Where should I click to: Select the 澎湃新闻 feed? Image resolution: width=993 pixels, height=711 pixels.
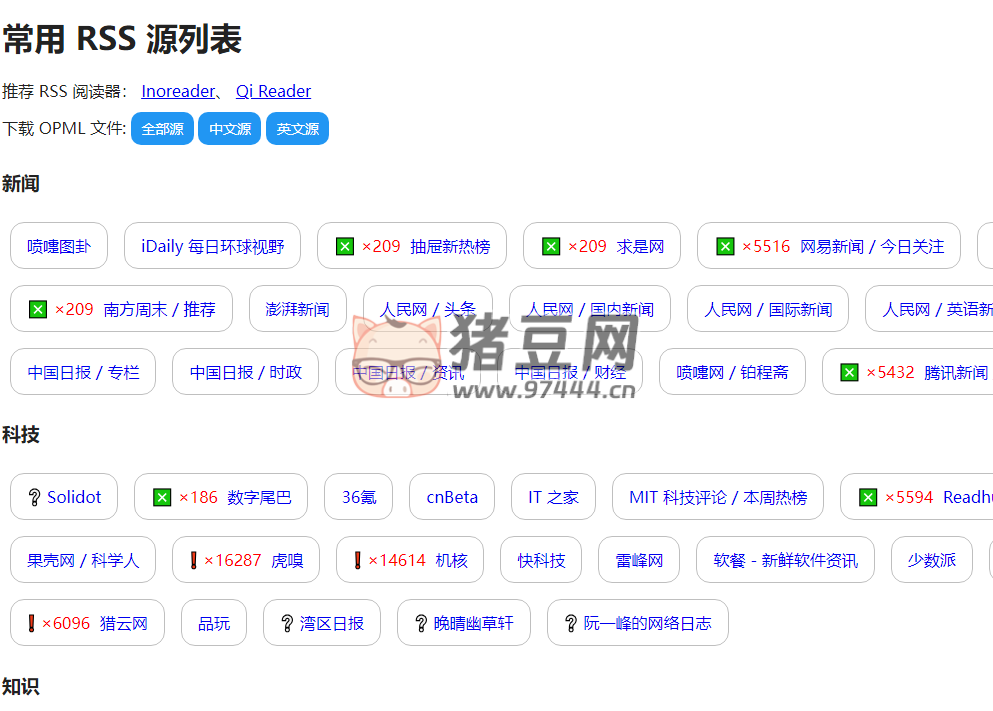coord(297,308)
